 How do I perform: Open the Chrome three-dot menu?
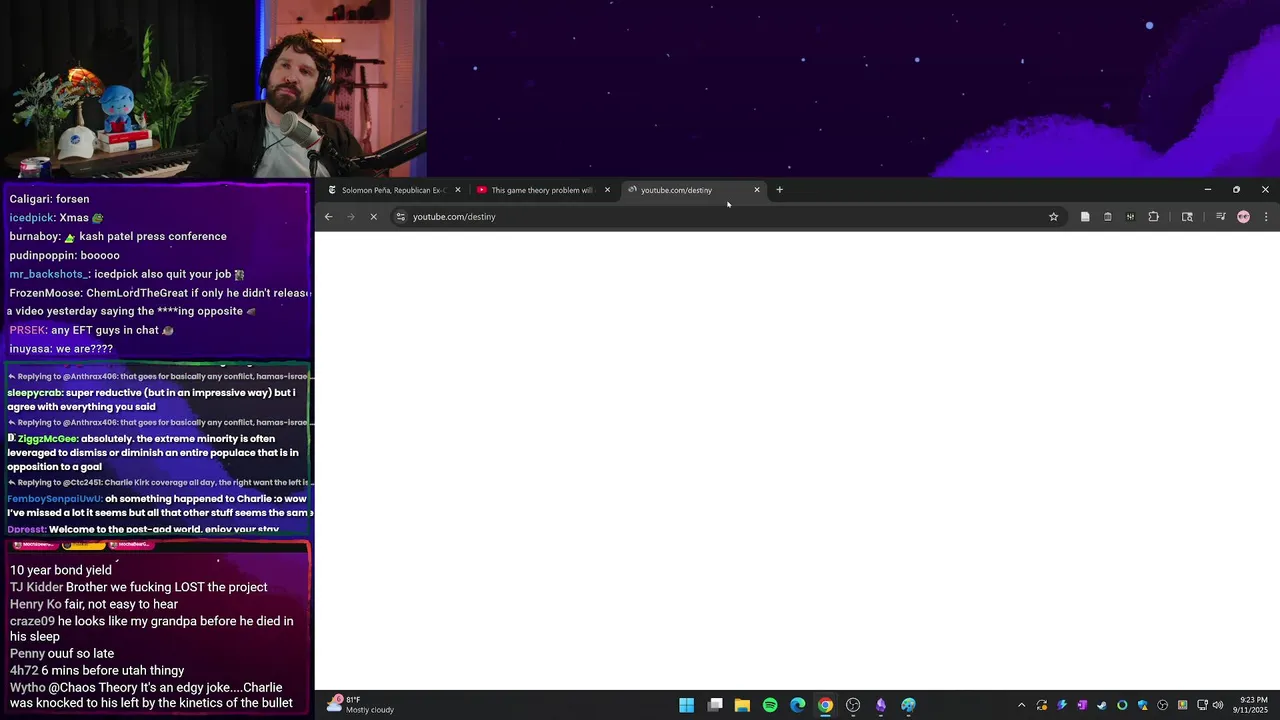(1266, 217)
